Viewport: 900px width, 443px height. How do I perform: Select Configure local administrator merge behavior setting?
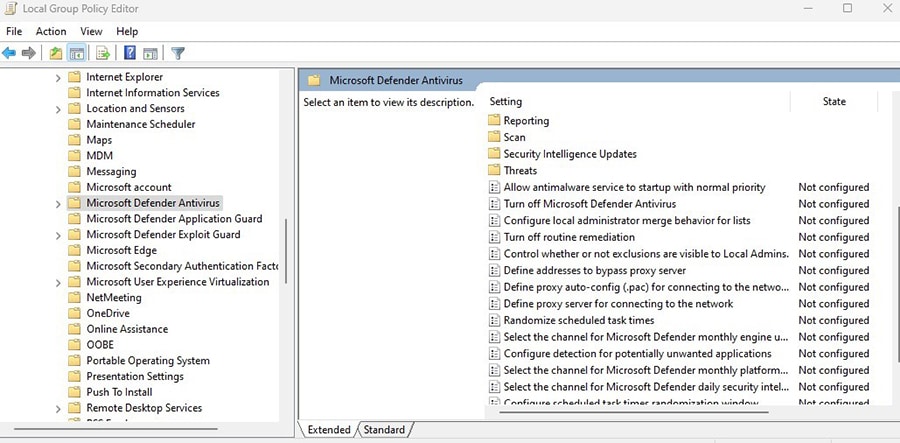(x=627, y=220)
